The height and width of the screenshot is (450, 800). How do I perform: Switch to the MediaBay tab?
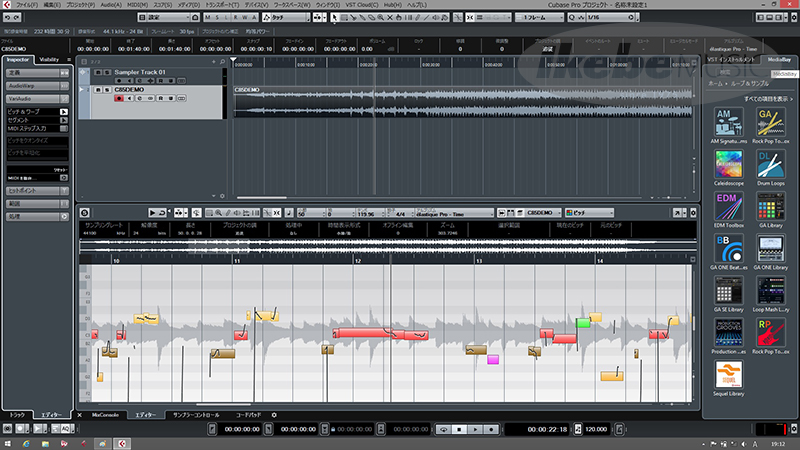pos(779,60)
